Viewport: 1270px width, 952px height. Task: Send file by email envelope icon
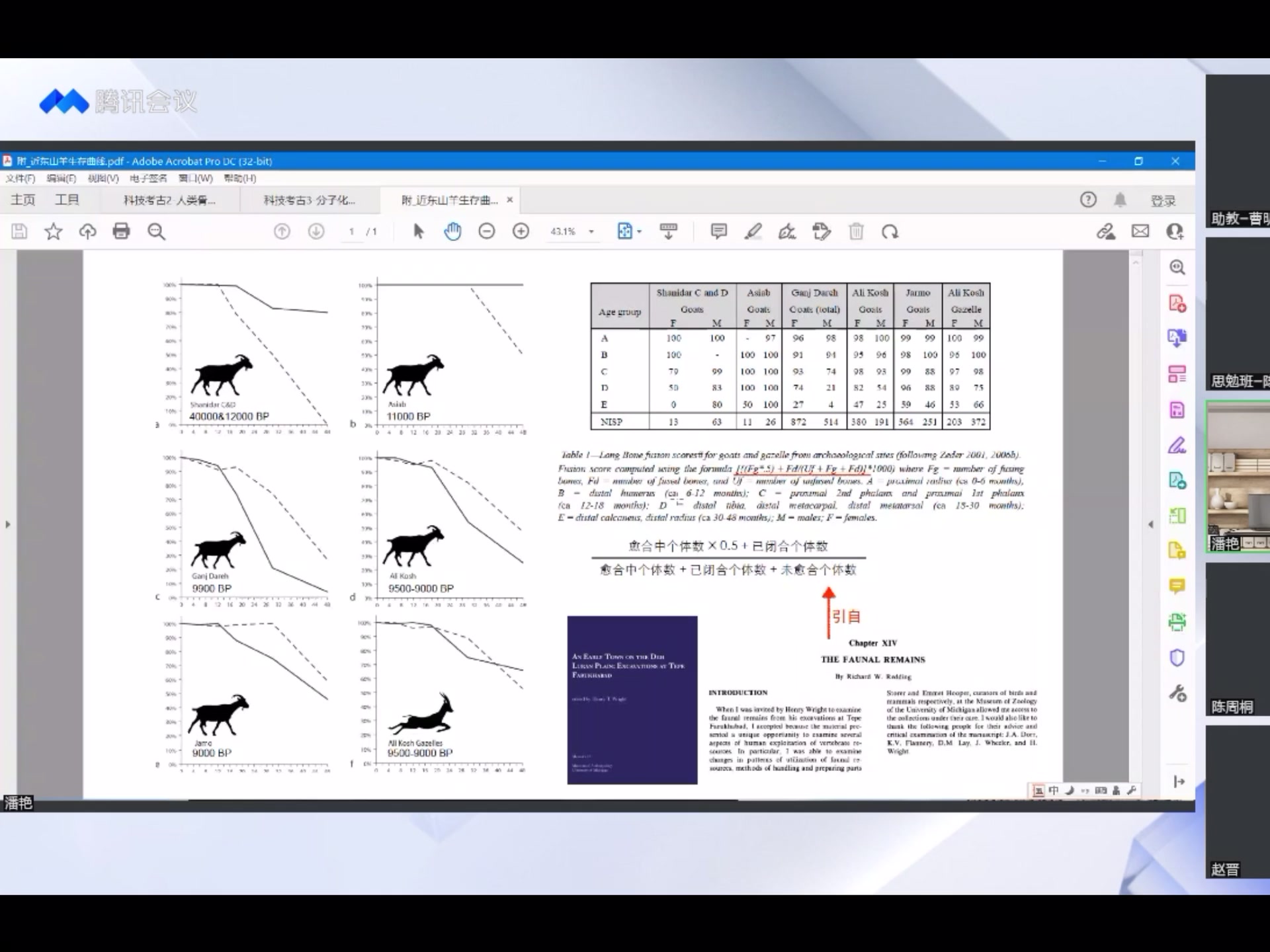[x=1140, y=231]
